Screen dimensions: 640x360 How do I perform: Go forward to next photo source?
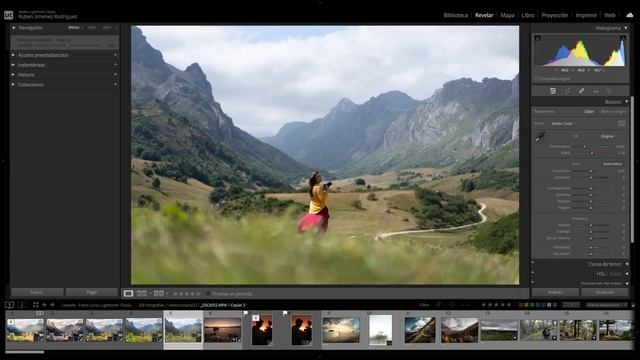click(x=52, y=304)
